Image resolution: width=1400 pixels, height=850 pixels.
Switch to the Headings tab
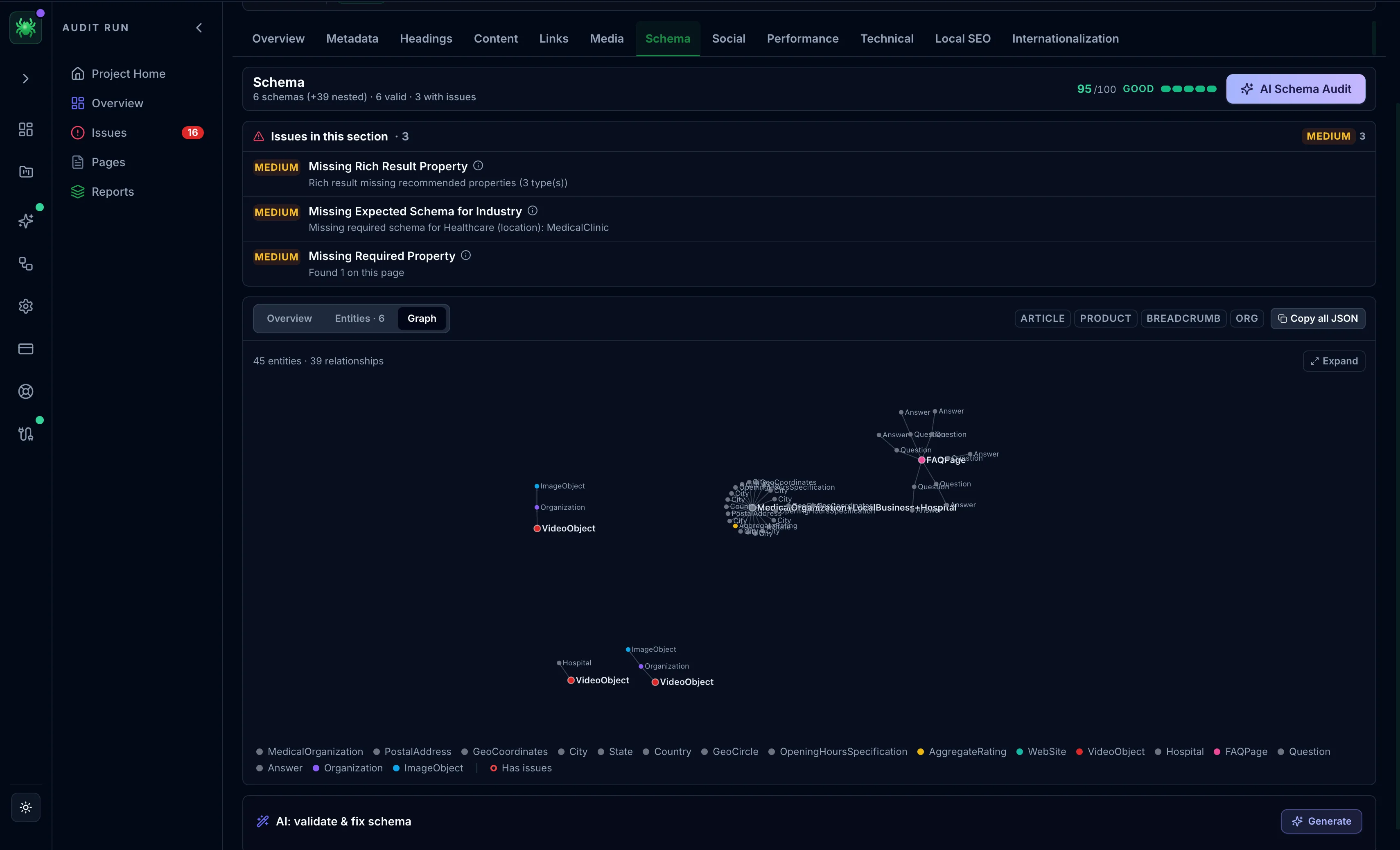pyautogui.click(x=426, y=38)
